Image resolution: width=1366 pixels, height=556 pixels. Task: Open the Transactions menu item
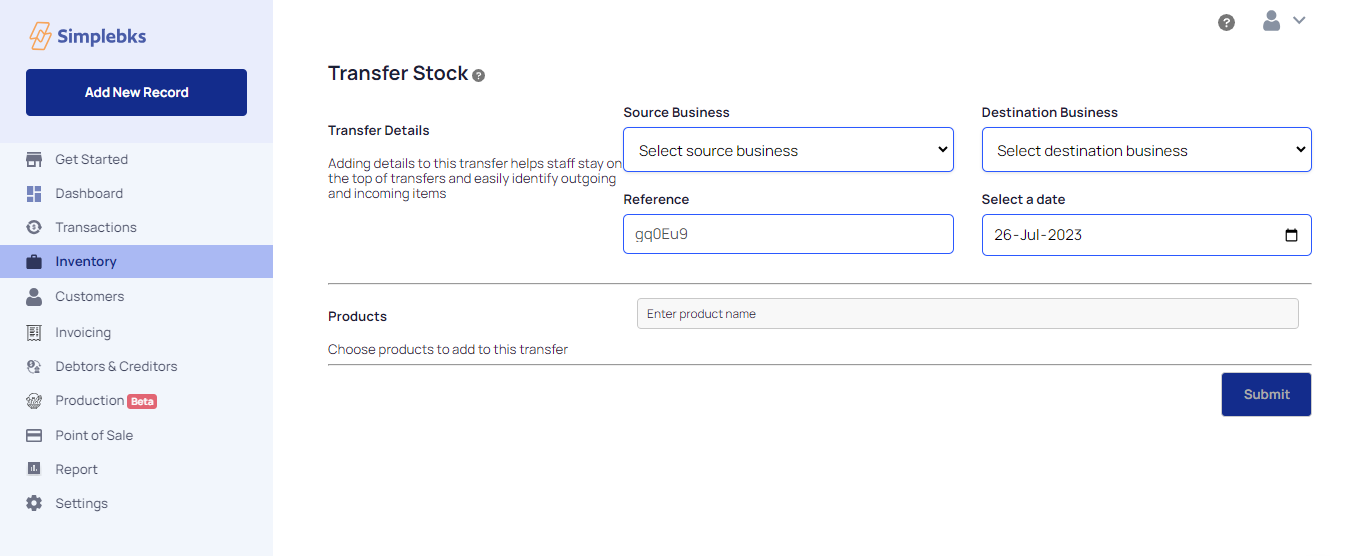coord(96,228)
